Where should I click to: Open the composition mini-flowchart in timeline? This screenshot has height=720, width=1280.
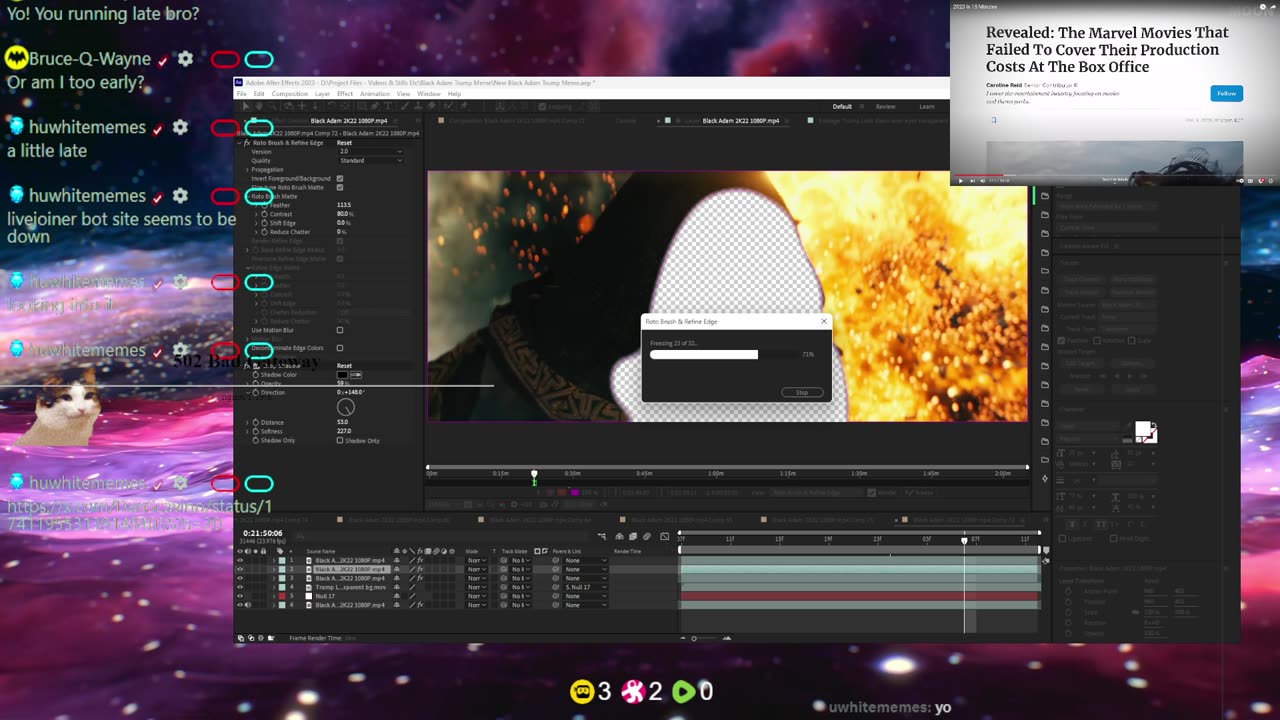point(602,536)
